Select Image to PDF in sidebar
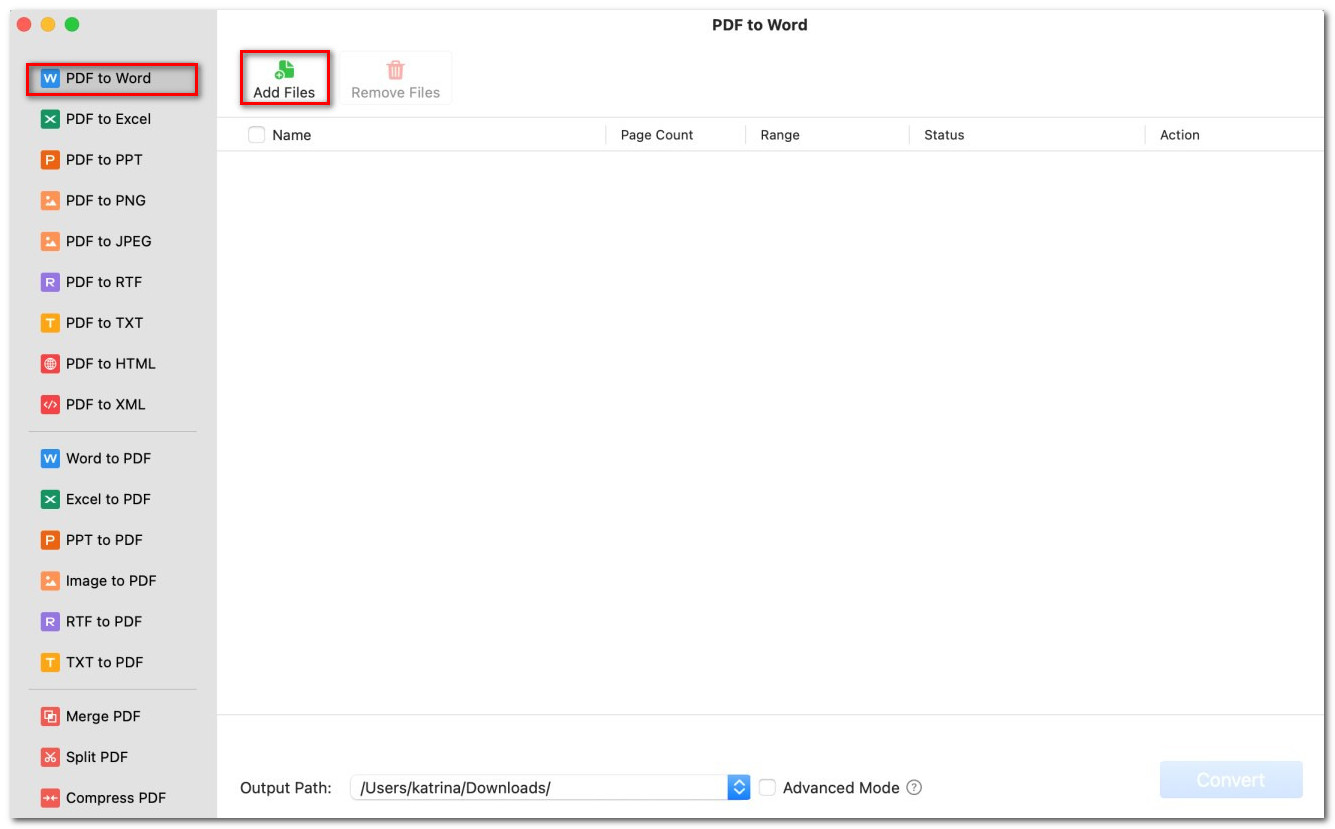 coord(110,581)
